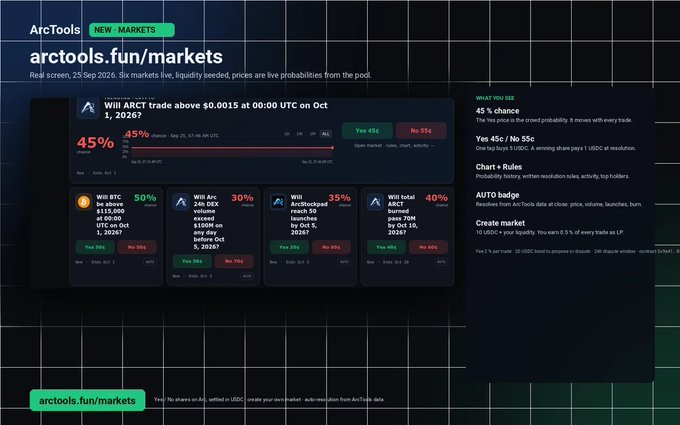Screen dimensions: 680x425
Task: Click the 35% chance on ArcStockpad card
Action: pyautogui.click(x=339, y=198)
